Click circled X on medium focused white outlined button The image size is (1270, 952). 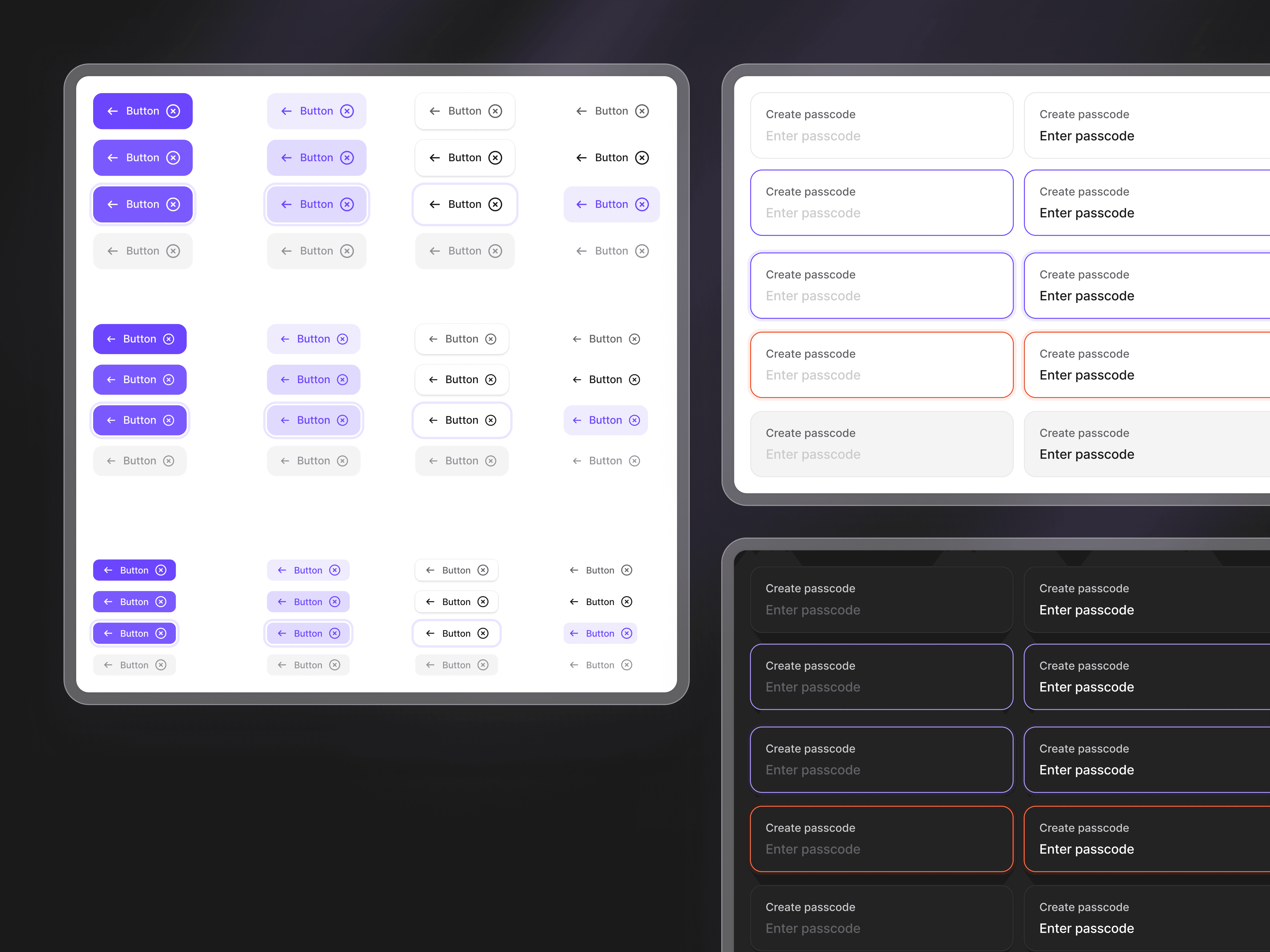[490, 420]
